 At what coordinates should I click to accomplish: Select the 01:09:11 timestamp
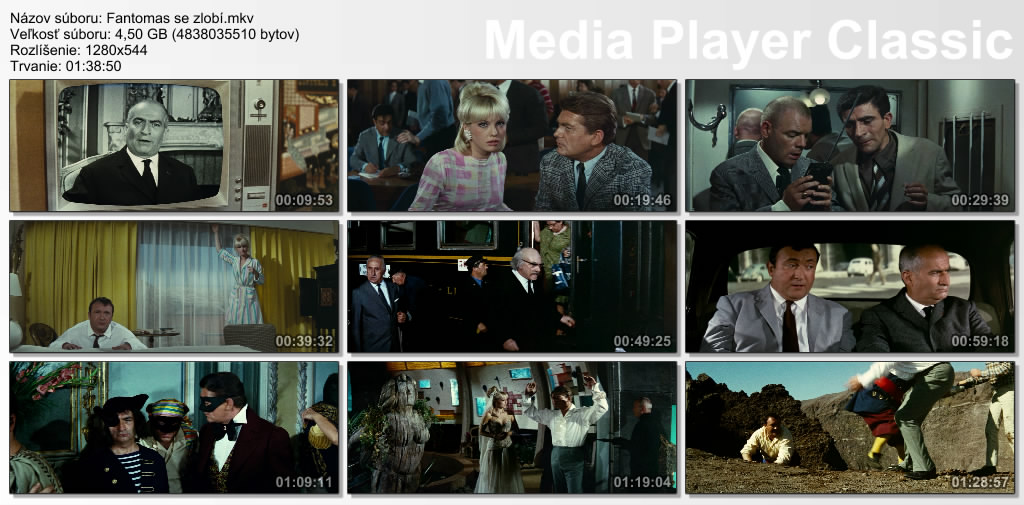306,482
